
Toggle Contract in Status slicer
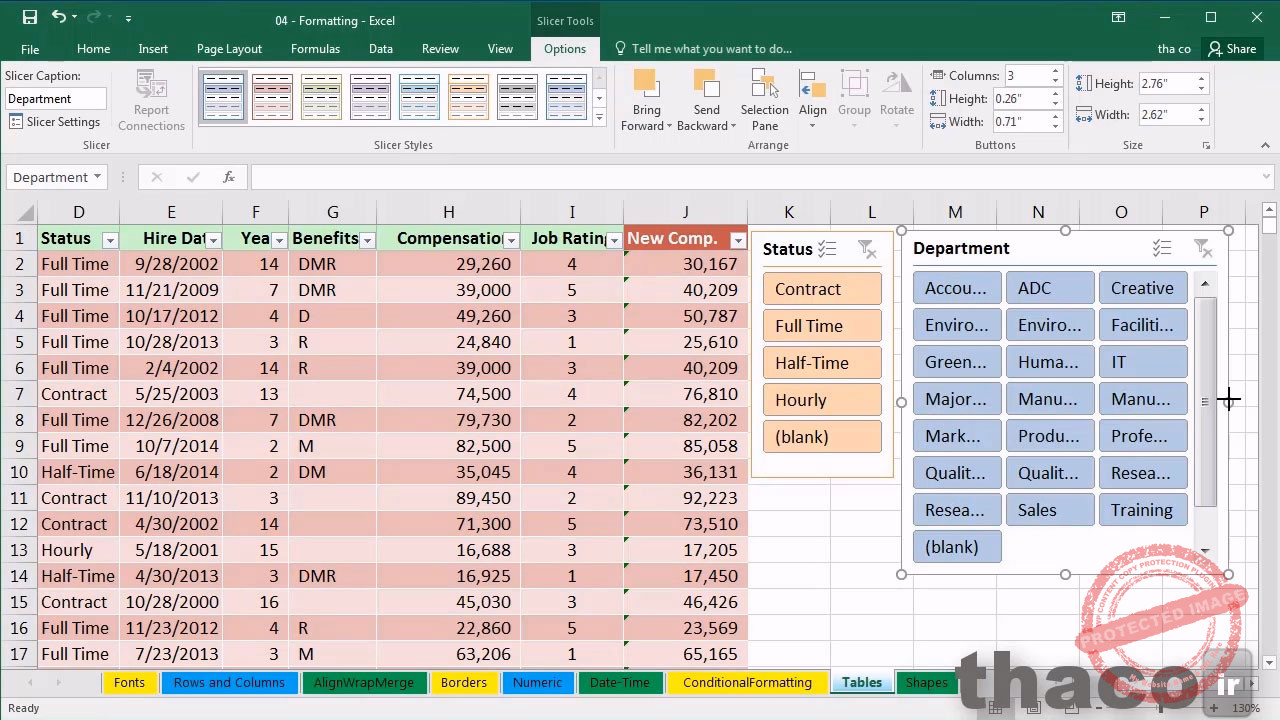pos(822,289)
